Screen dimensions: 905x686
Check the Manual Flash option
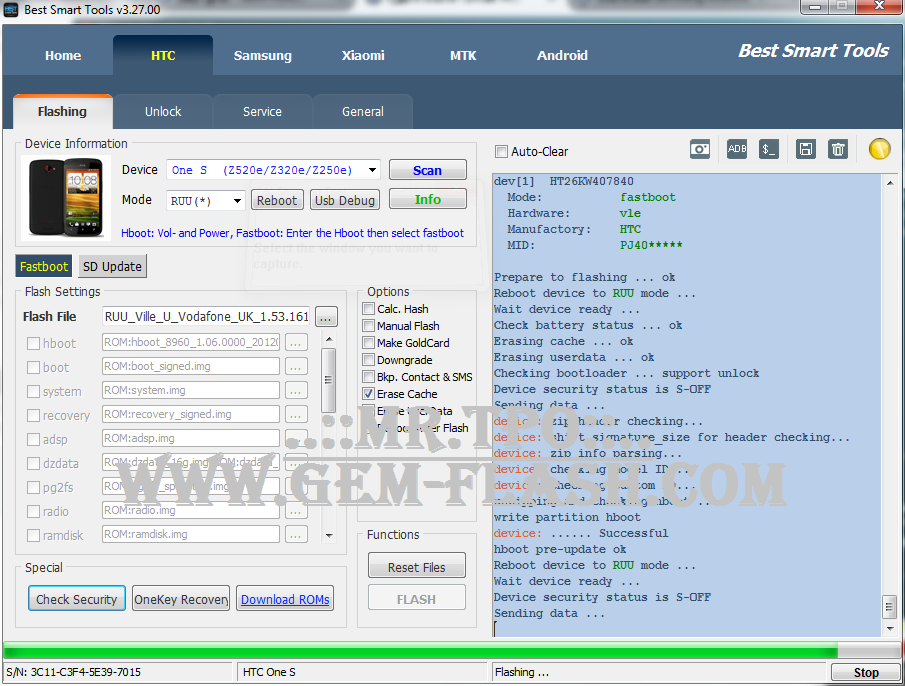point(368,326)
